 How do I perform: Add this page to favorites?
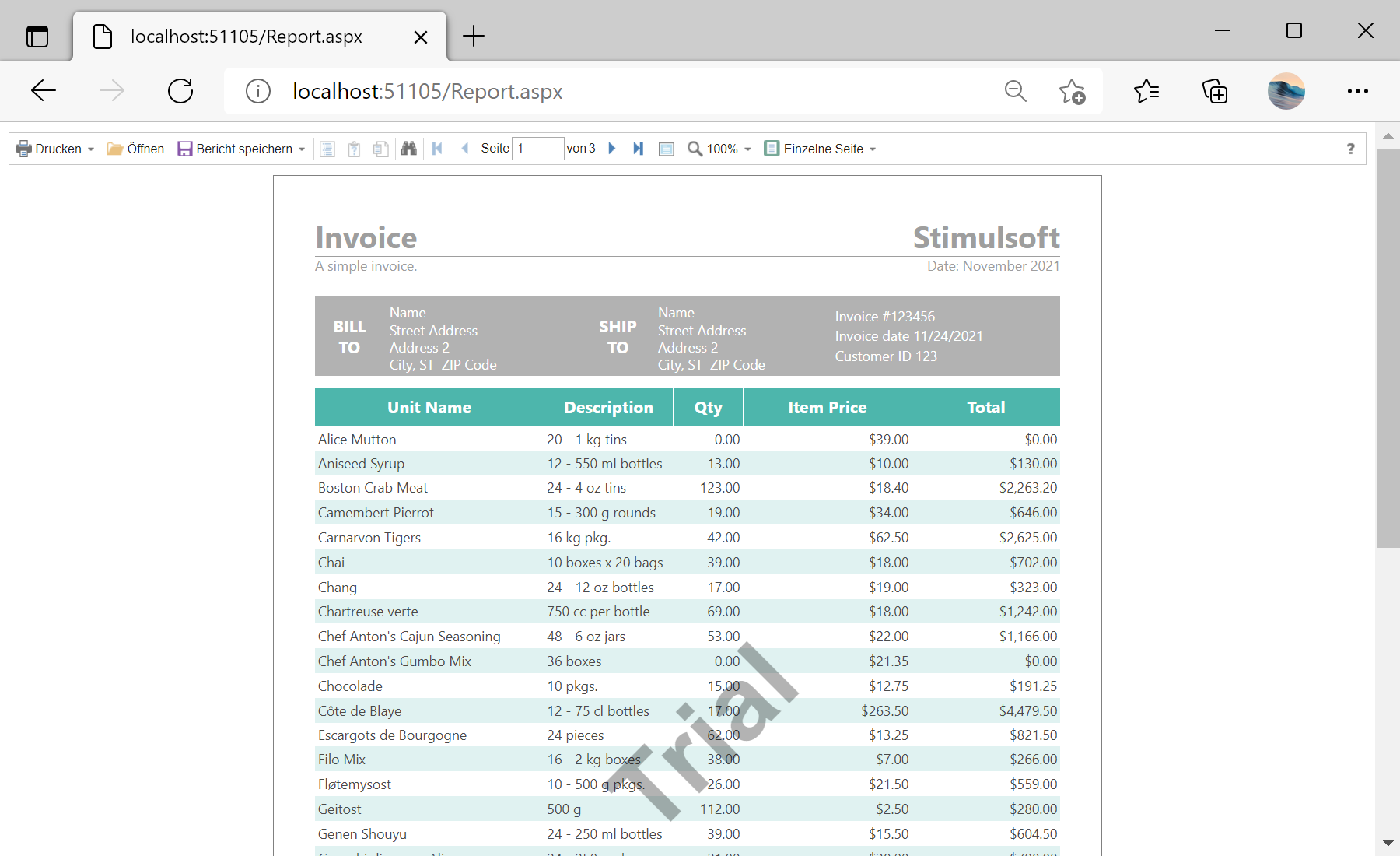click(x=1073, y=91)
